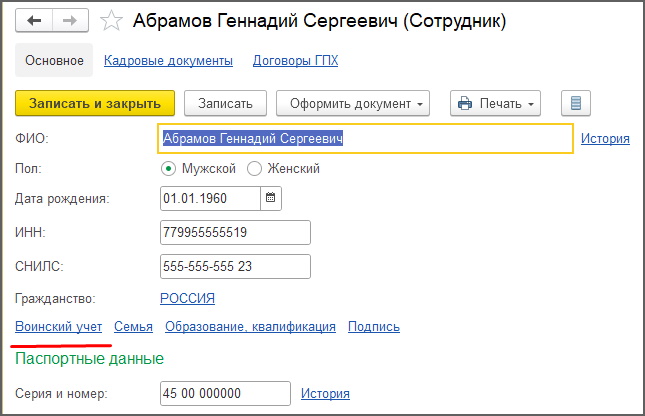Open the Воинский учет link
This screenshot has width=645, height=416.
click(58, 326)
